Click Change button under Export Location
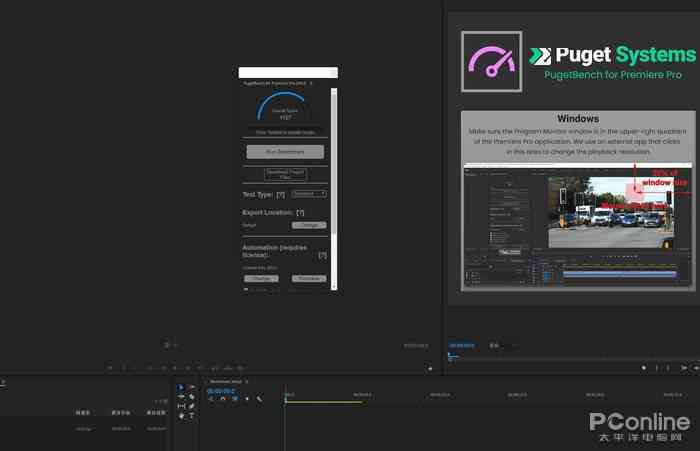700x451 pixels. click(309, 225)
